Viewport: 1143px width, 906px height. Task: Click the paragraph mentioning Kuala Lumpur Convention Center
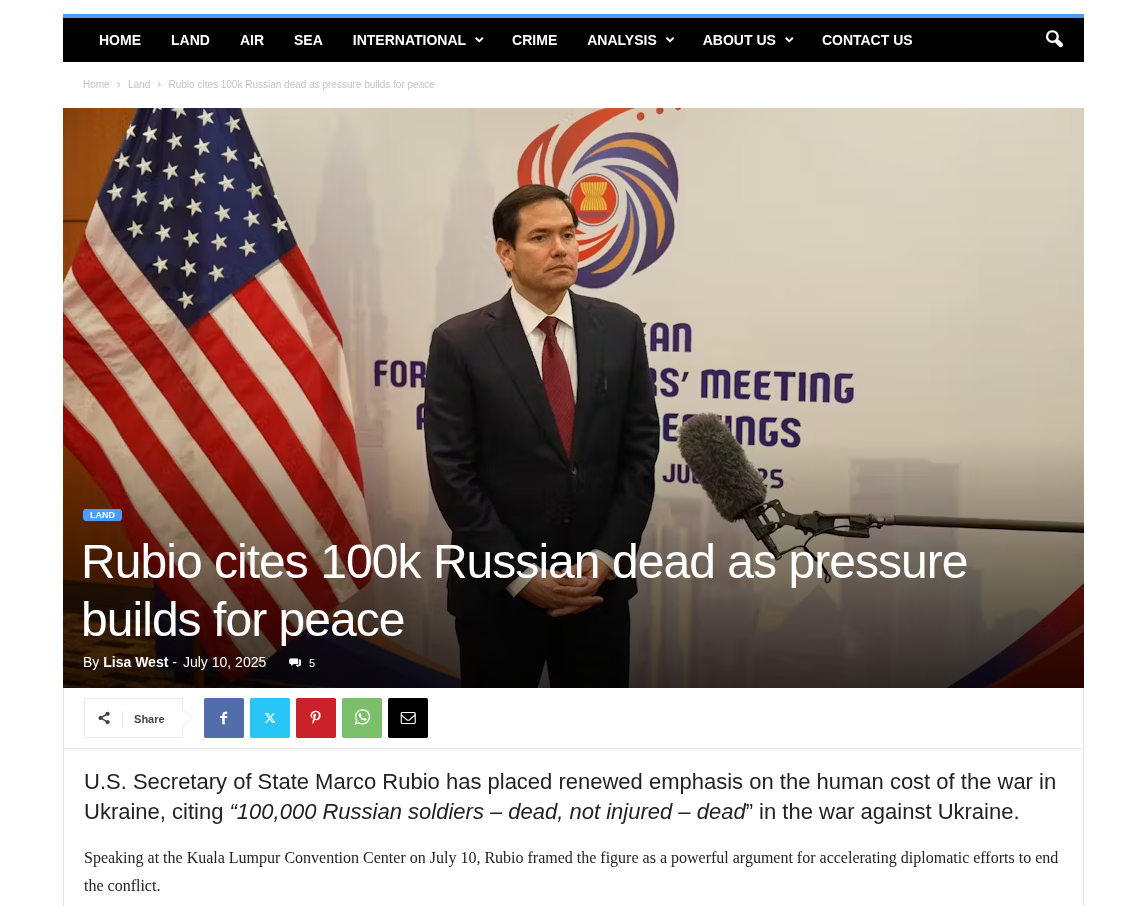(571, 872)
